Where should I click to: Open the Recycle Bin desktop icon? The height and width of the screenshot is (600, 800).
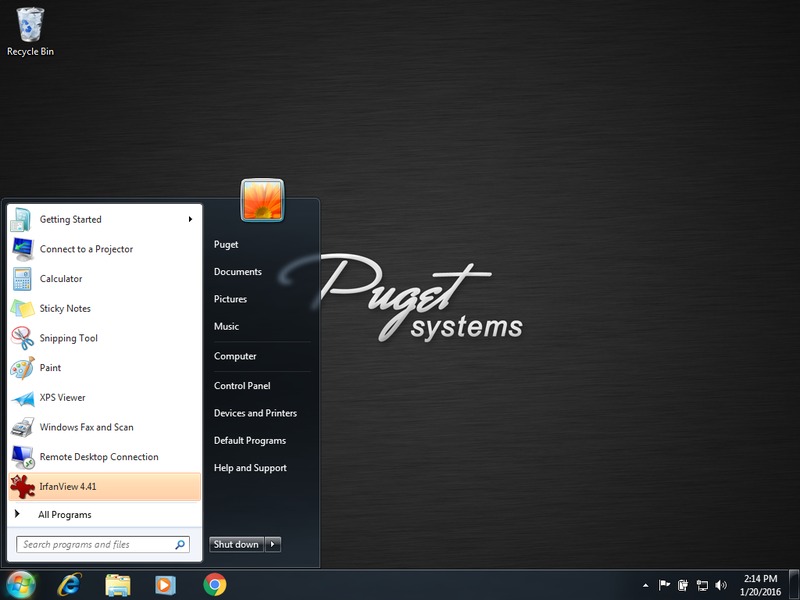click(30, 32)
